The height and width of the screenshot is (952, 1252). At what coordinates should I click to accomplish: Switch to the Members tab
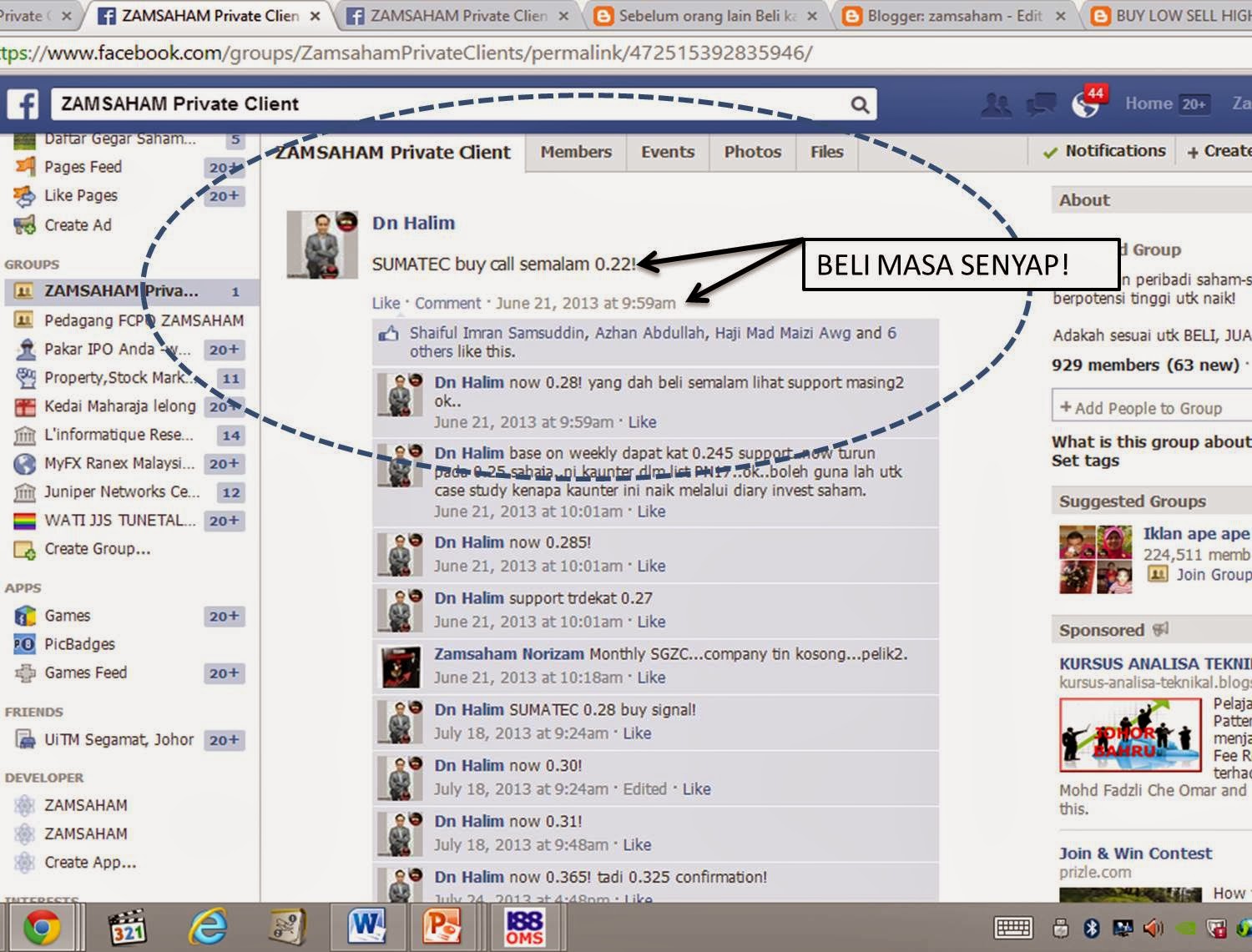[576, 152]
